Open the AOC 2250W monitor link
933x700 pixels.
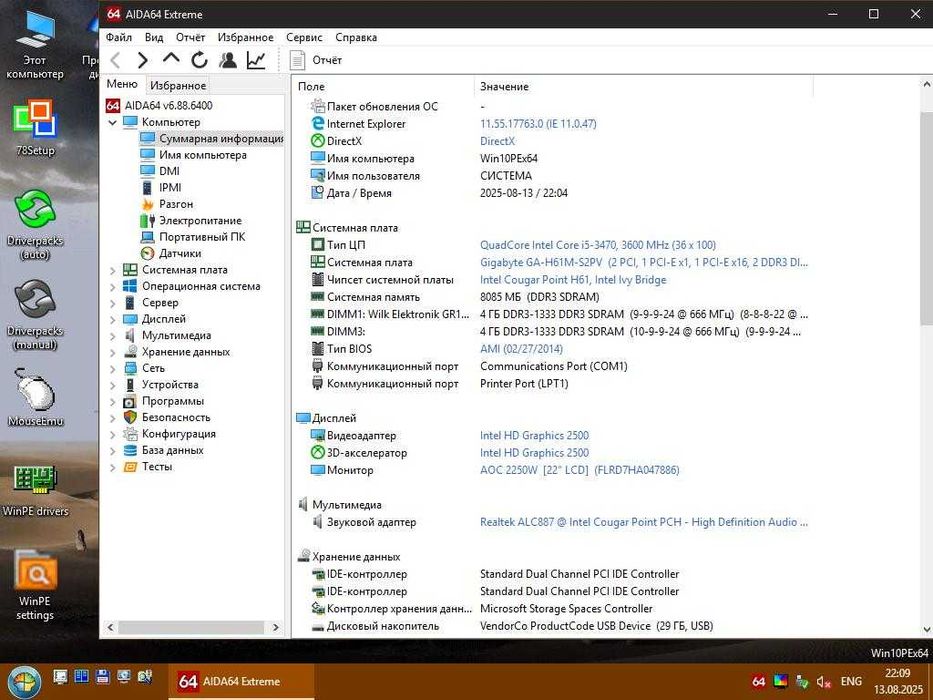click(x=580, y=470)
